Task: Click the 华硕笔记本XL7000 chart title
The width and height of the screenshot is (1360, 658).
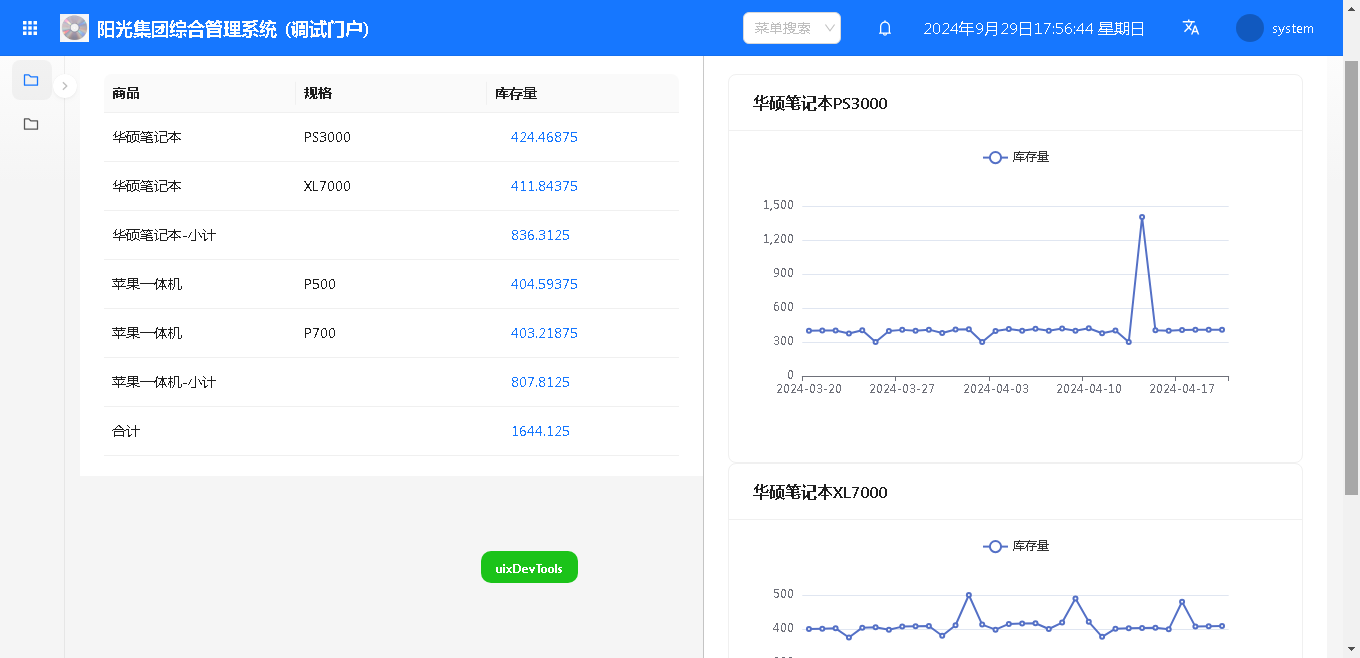Action: (820, 492)
